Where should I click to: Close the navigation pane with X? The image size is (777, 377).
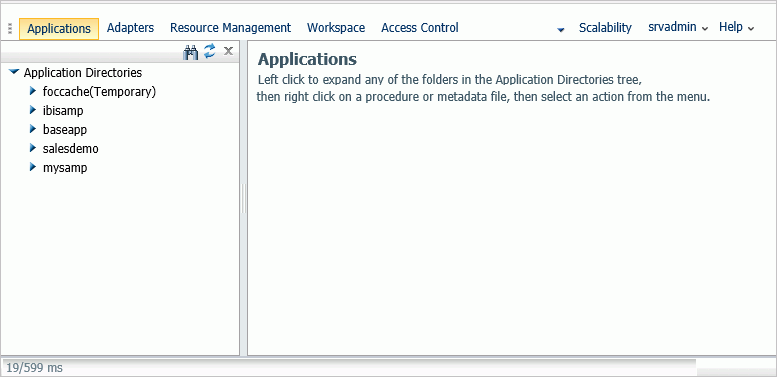click(x=228, y=51)
